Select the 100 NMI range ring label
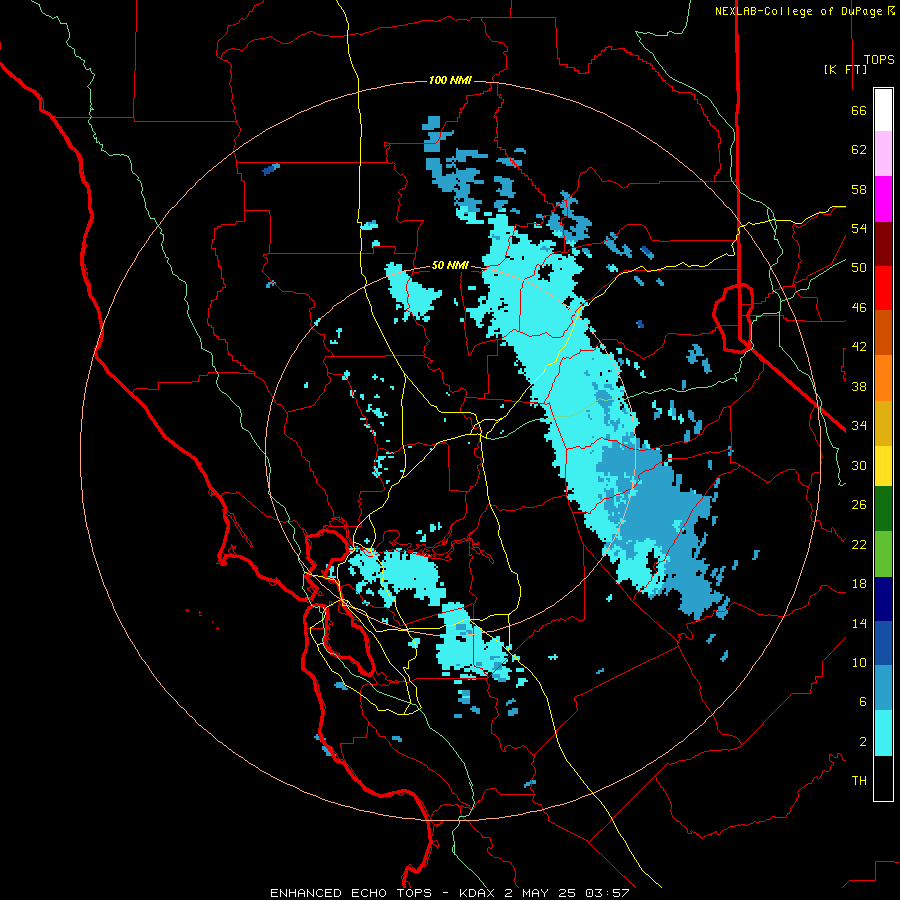Screen dimensions: 900x900 [x=450, y=80]
